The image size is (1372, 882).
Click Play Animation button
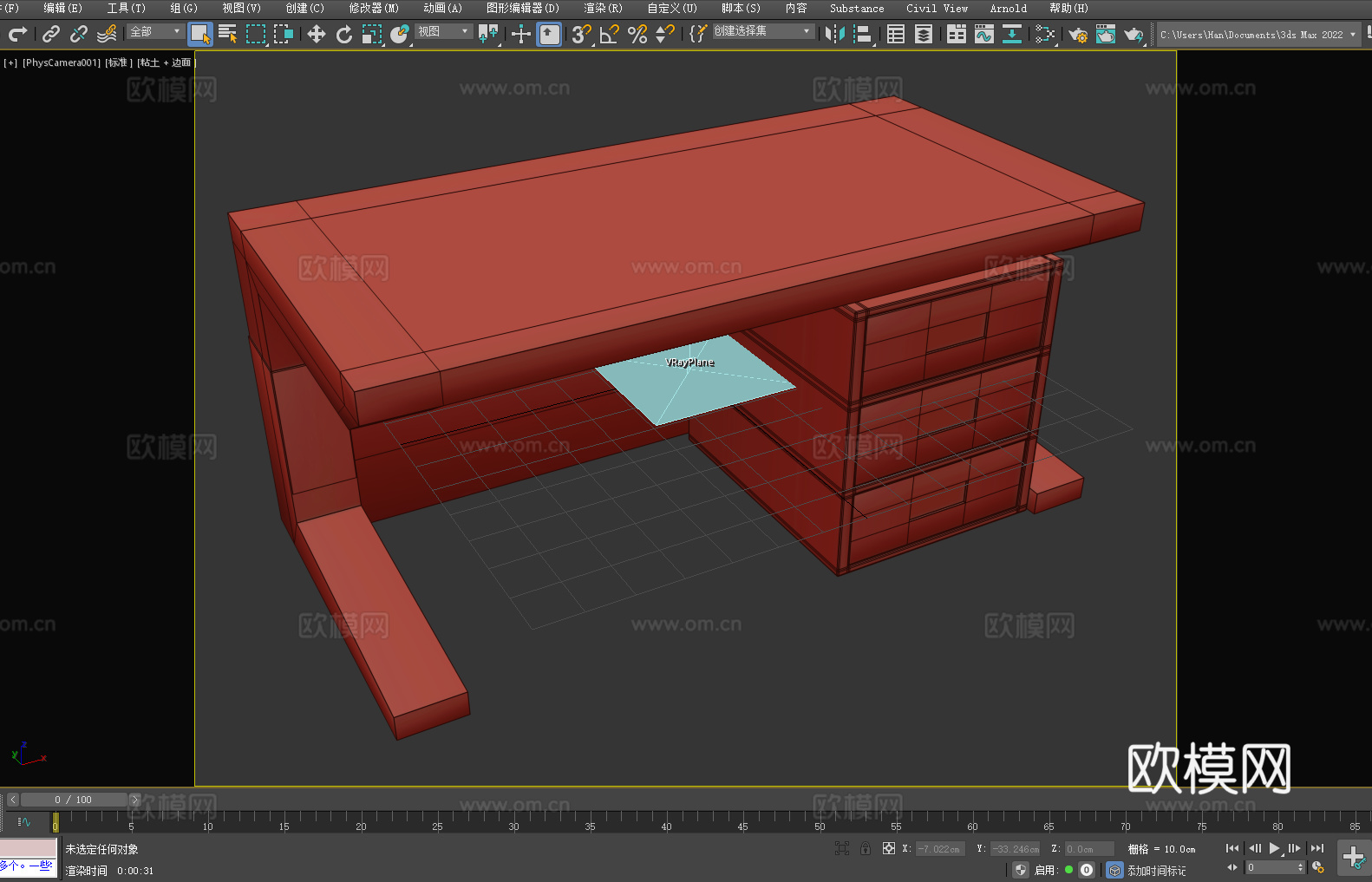point(1275,848)
